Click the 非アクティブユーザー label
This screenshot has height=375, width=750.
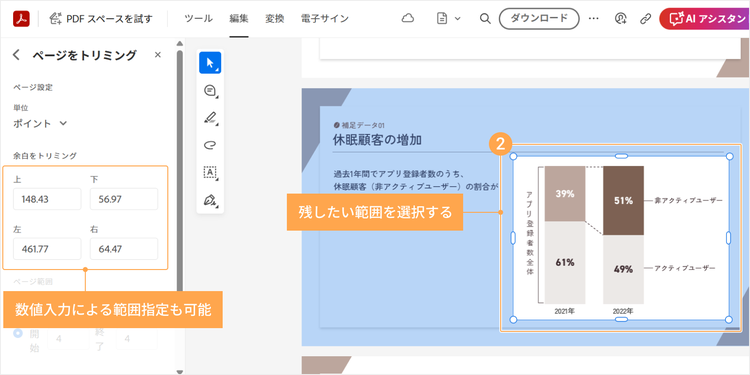pos(688,200)
